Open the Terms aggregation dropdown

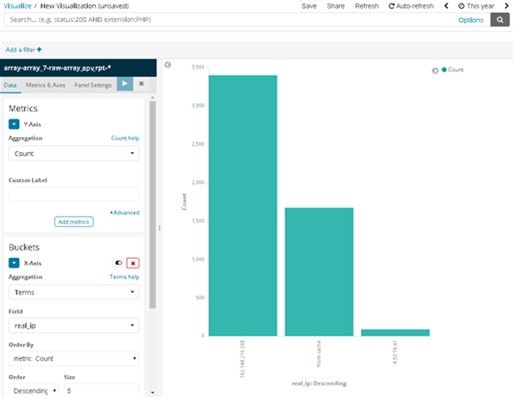click(74, 292)
